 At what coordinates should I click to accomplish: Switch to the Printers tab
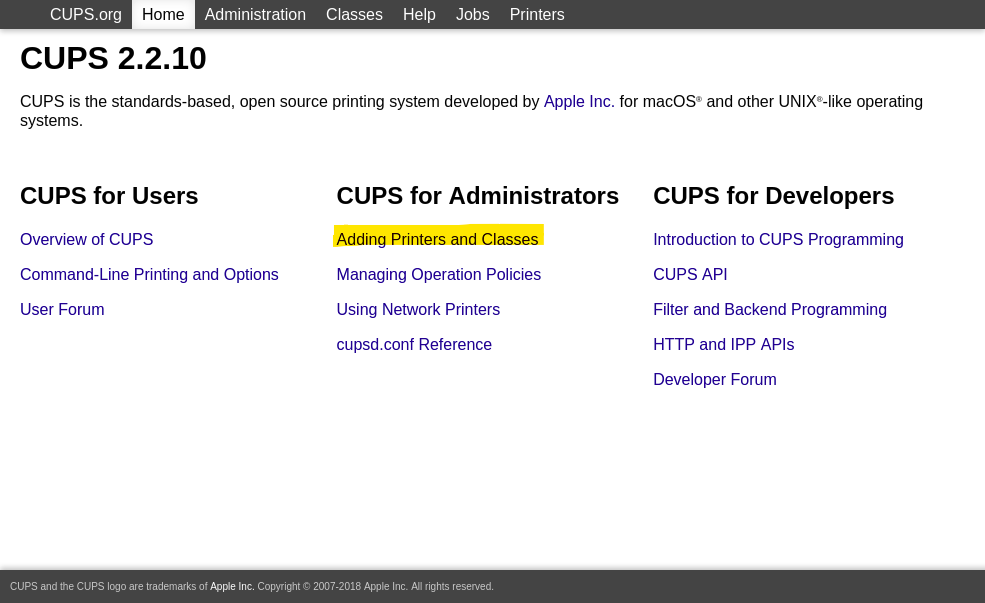(x=537, y=15)
